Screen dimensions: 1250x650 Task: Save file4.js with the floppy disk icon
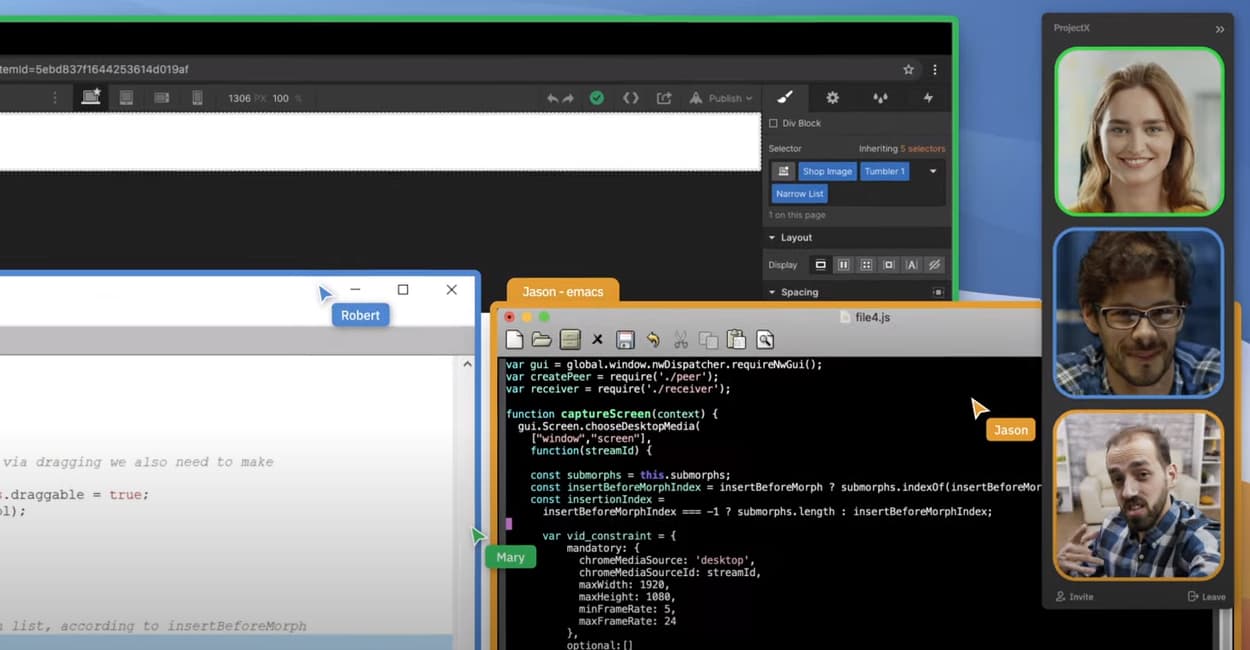(625, 340)
